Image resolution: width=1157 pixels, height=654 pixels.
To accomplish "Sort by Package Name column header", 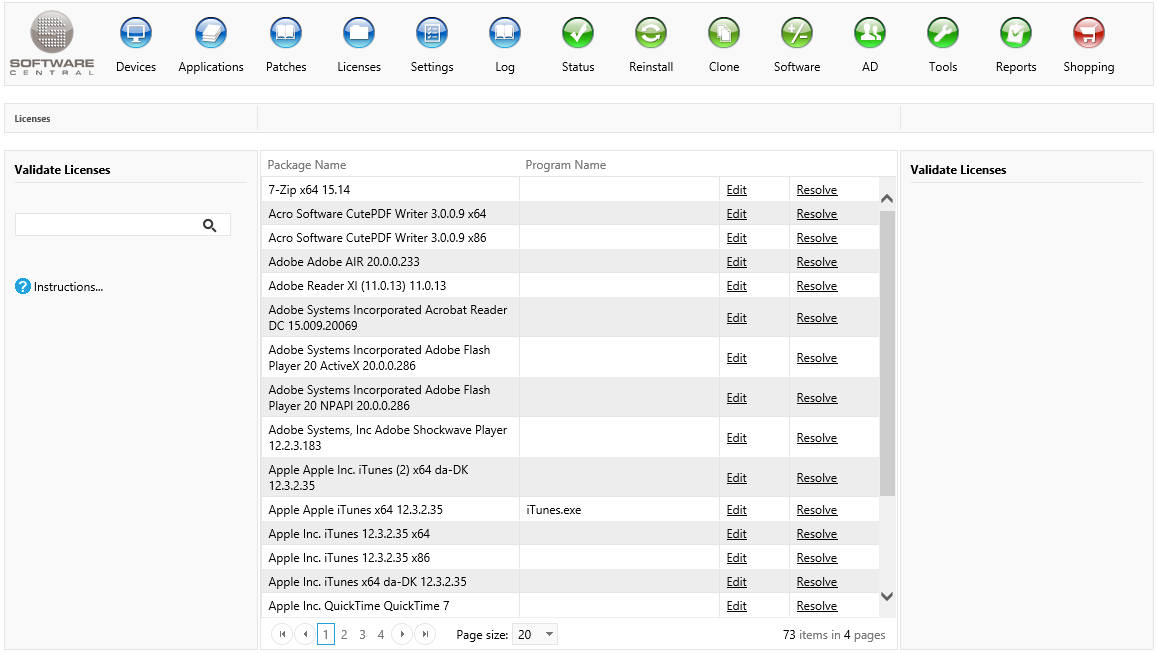I will (x=307, y=165).
